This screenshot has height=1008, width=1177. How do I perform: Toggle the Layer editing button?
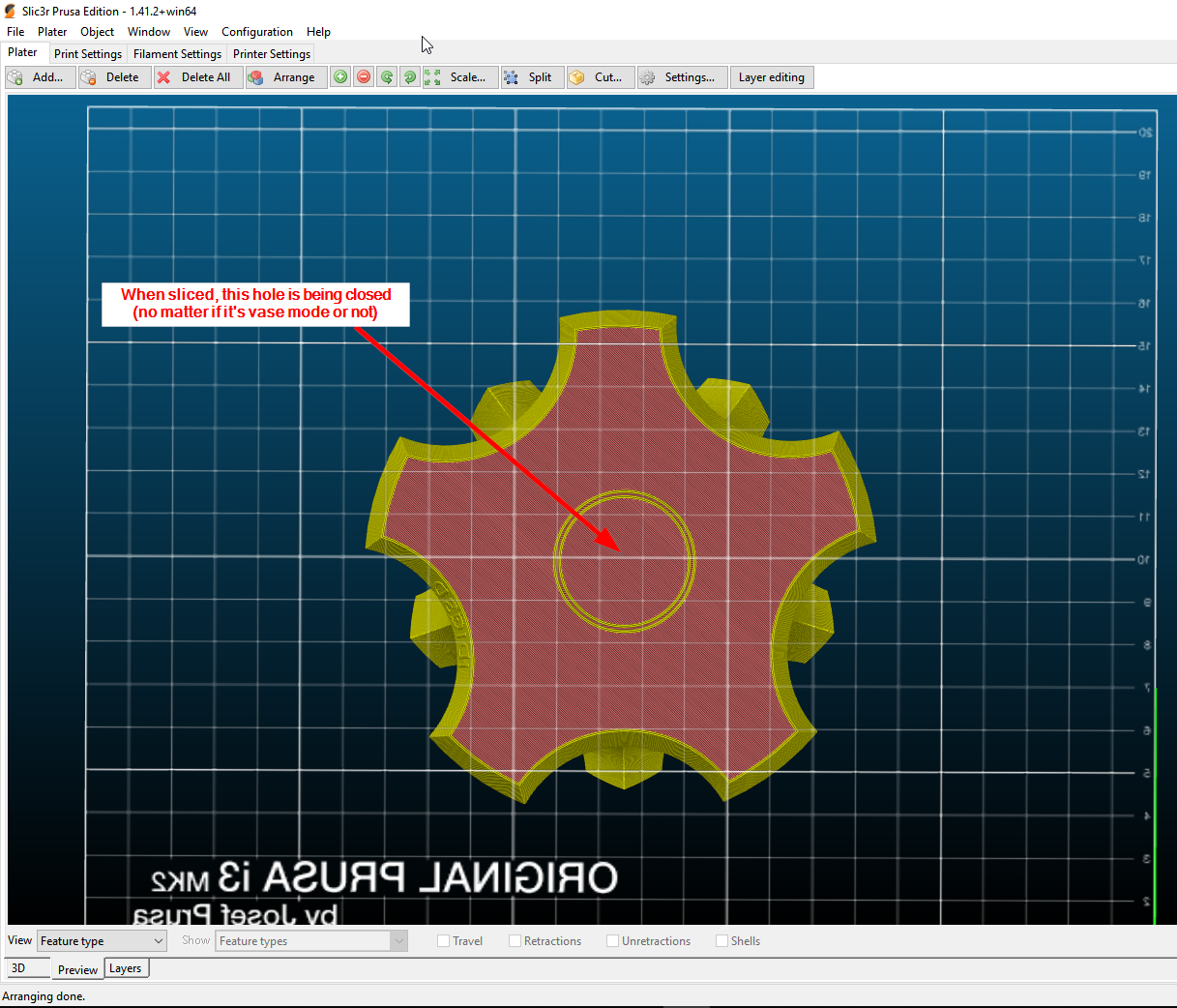point(772,77)
